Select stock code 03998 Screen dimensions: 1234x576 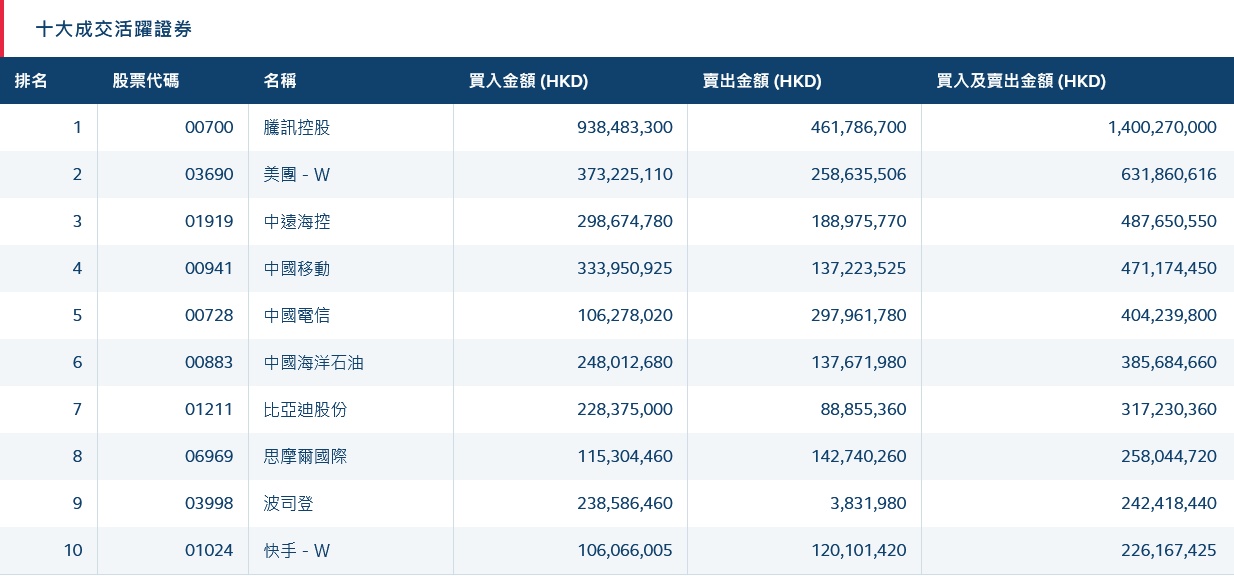[x=209, y=503]
